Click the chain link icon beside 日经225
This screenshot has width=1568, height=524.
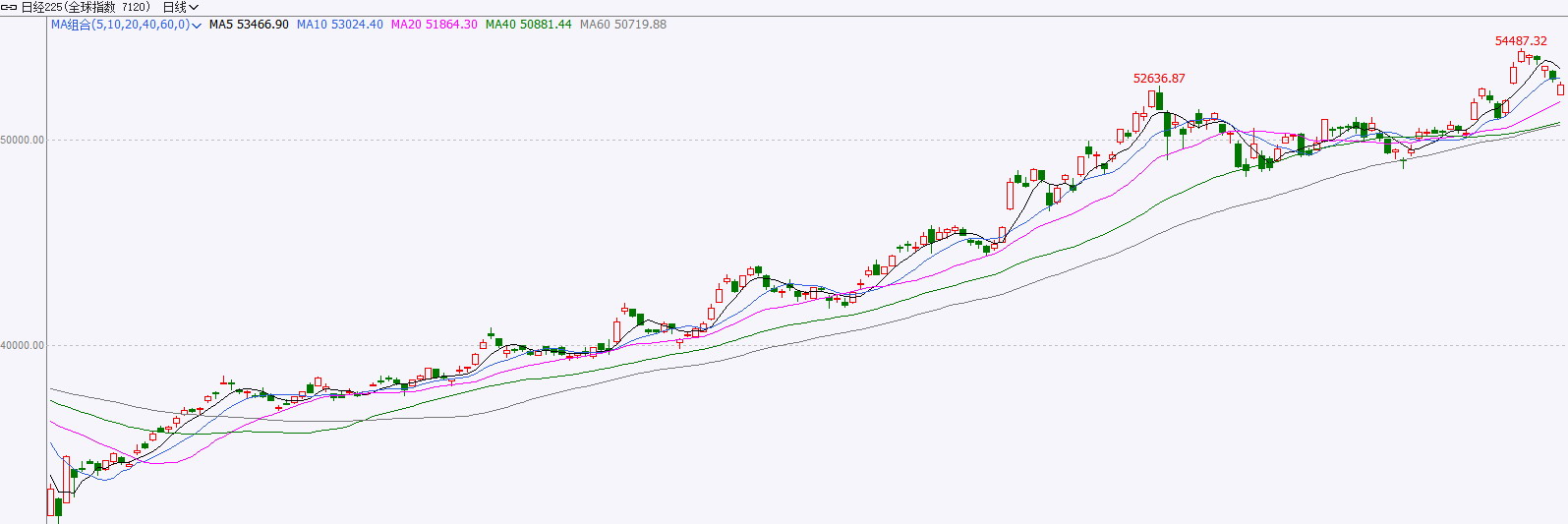tap(9, 7)
